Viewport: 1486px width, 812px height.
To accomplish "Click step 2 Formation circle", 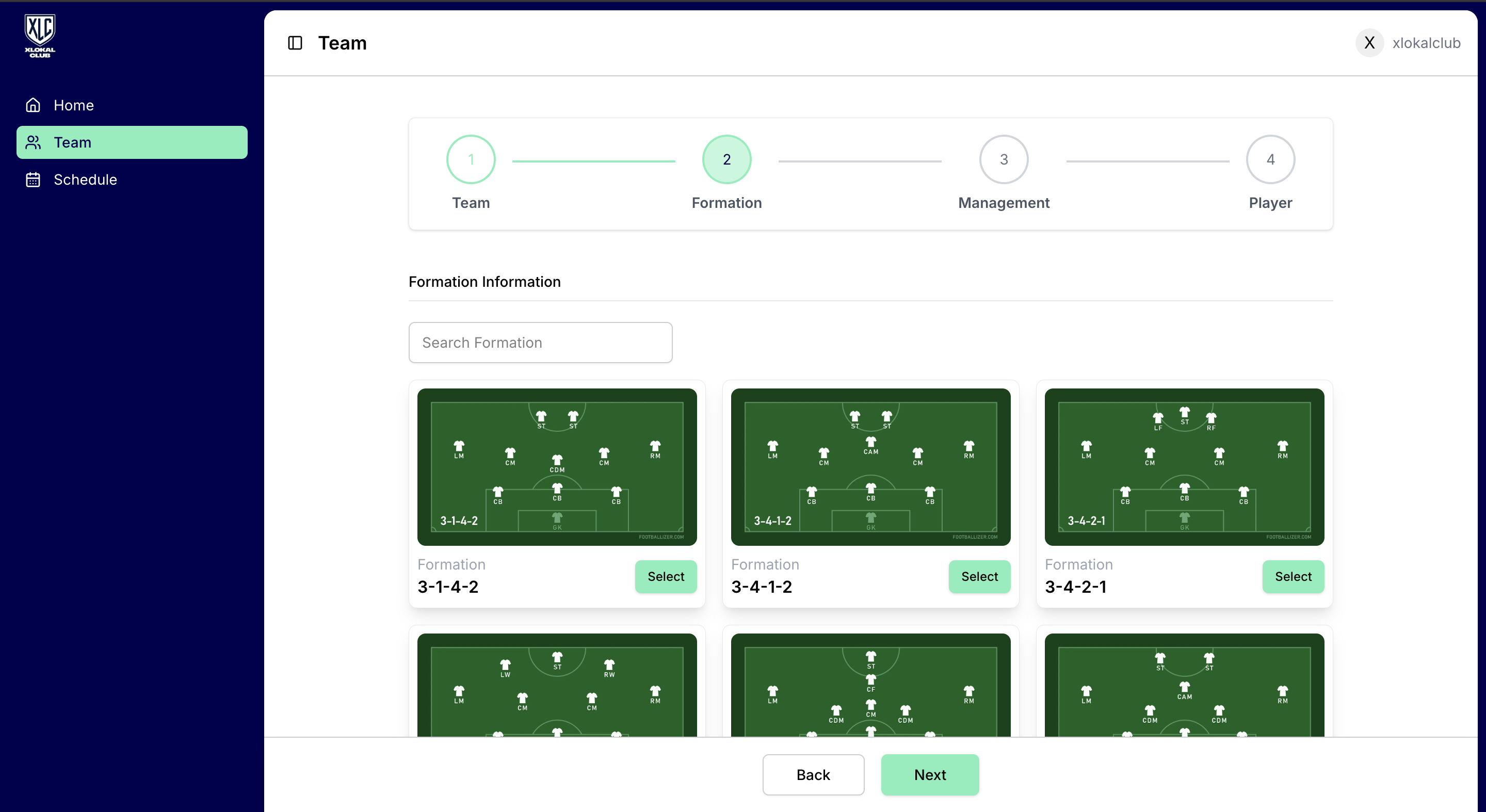I will click(x=726, y=160).
